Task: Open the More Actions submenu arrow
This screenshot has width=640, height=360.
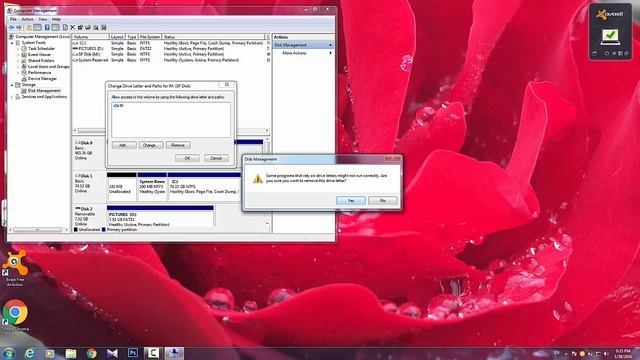Action: coord(331,53)
